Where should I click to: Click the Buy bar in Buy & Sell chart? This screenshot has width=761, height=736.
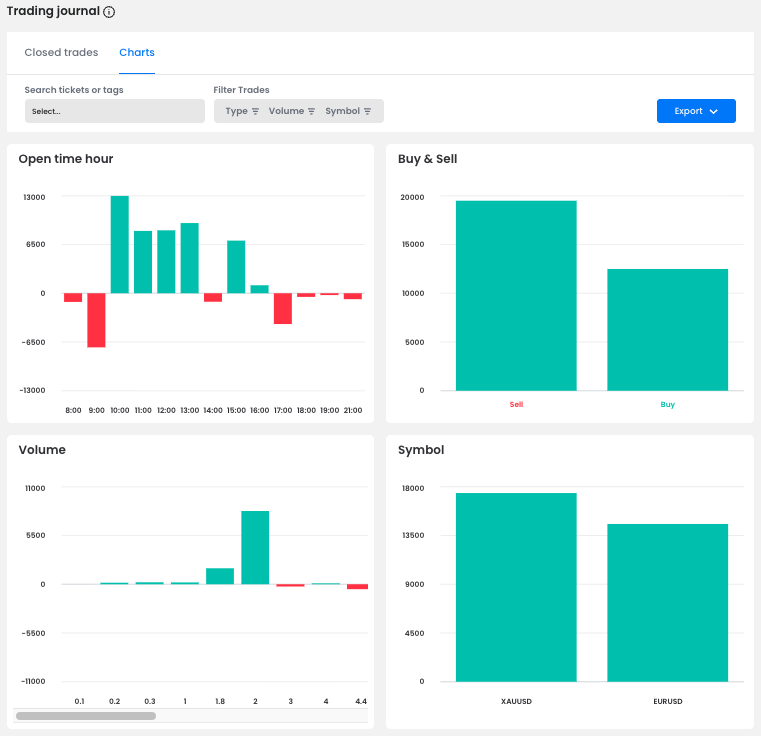[x=667, y=330]
